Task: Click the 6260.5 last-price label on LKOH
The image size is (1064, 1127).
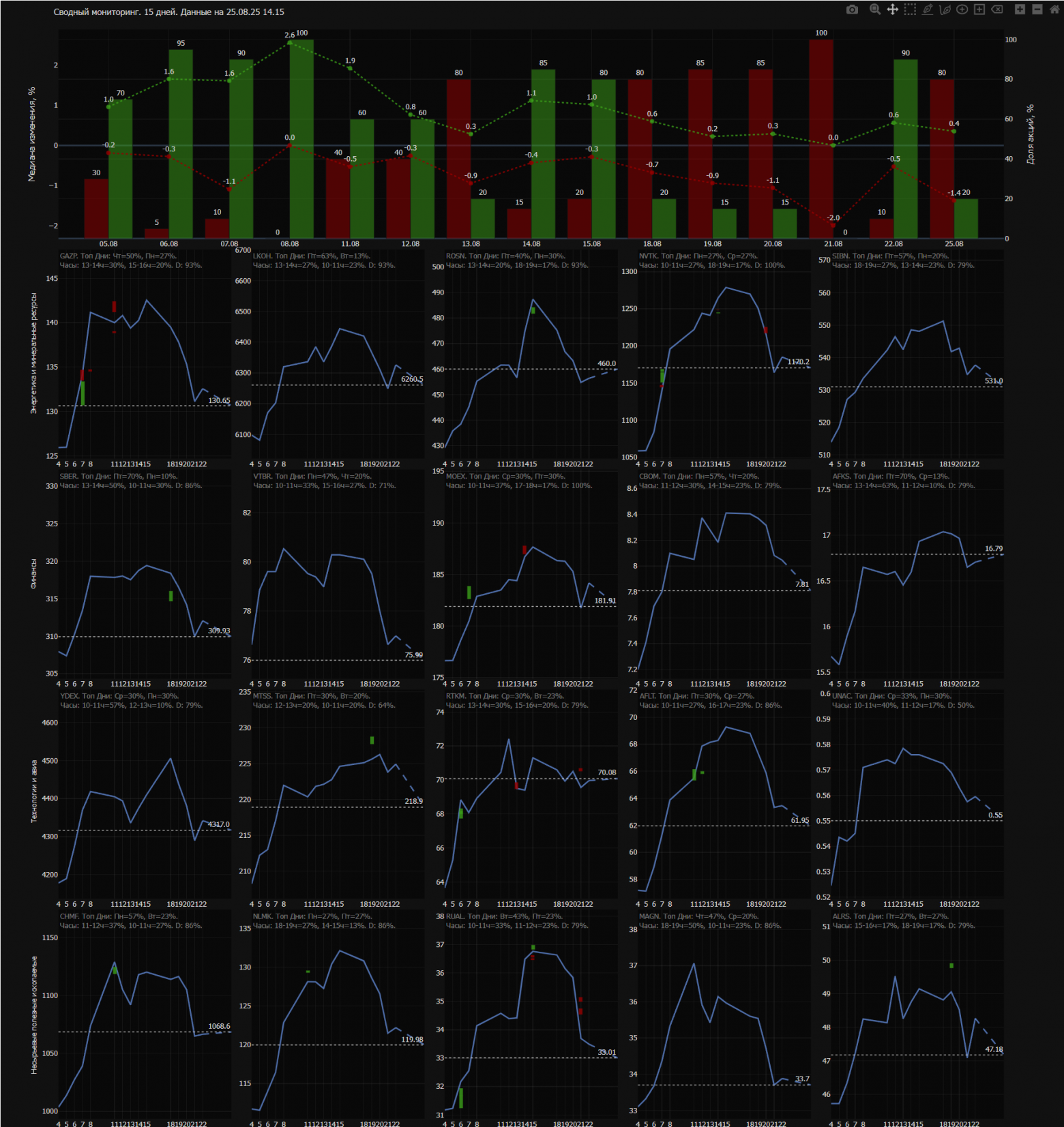Action: pyautogui.click(x=412, y=379)
